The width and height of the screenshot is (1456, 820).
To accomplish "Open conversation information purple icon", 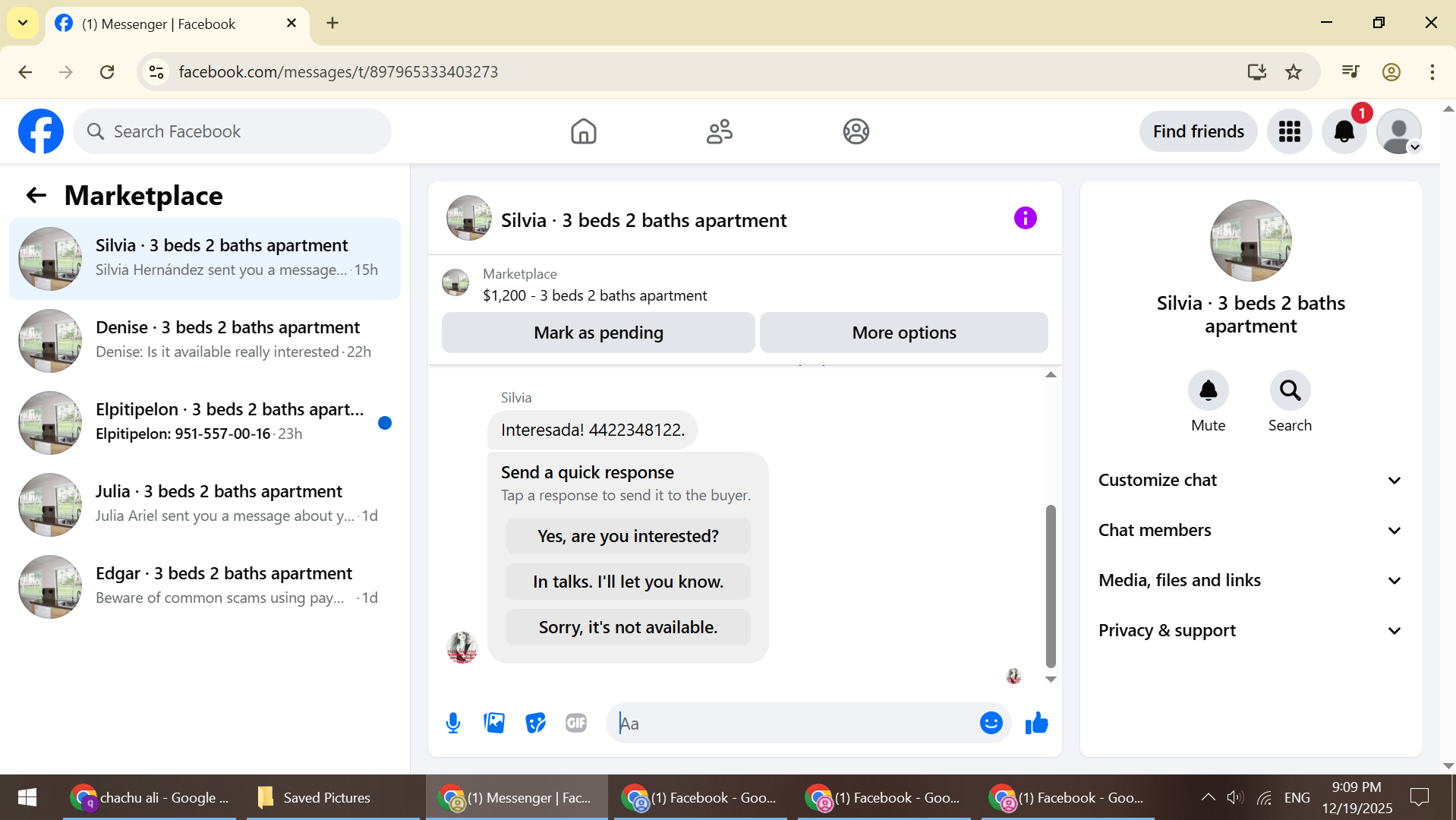I will click(x=1025, y=219).
